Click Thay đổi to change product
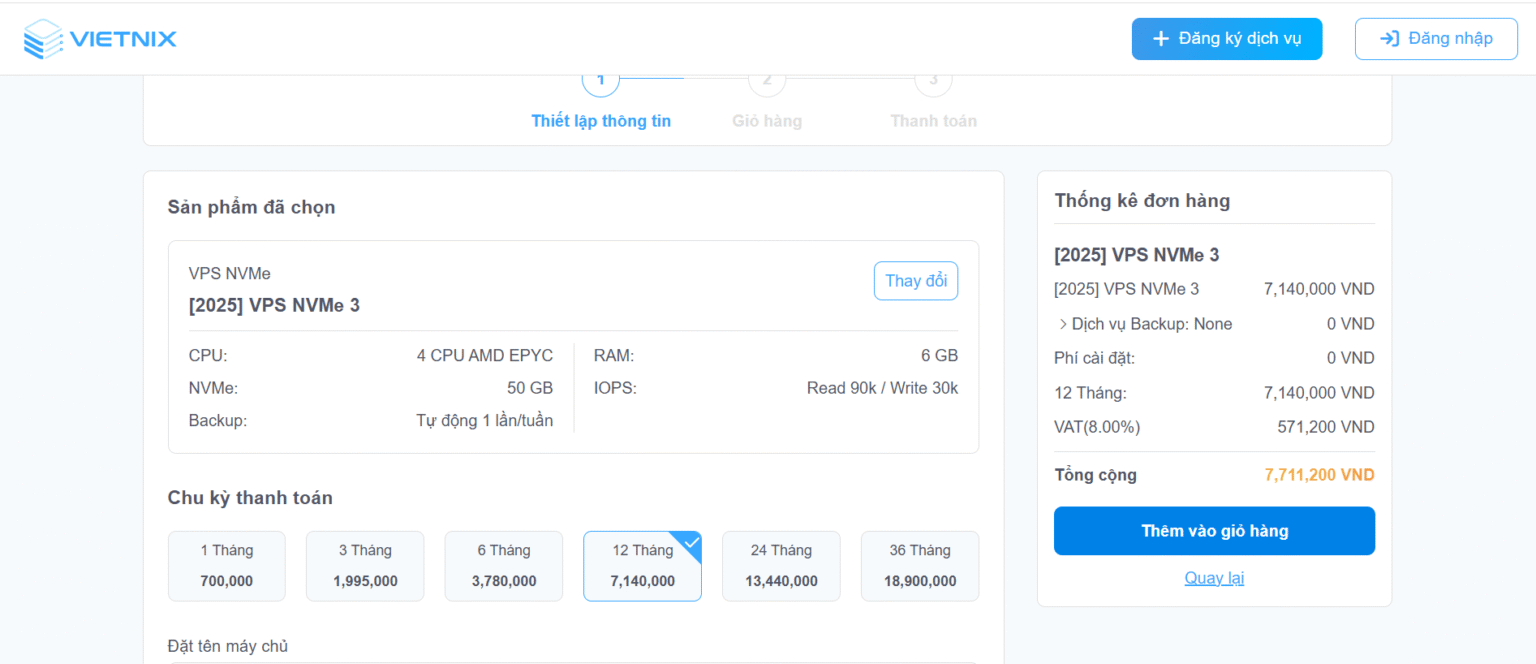The height and width of the screenshot is (664, 1536). click(916, 281)
